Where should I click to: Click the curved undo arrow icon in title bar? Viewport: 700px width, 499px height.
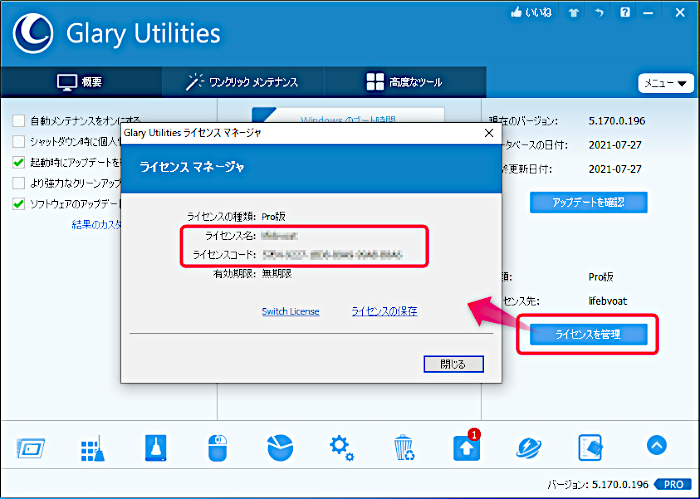600,12
